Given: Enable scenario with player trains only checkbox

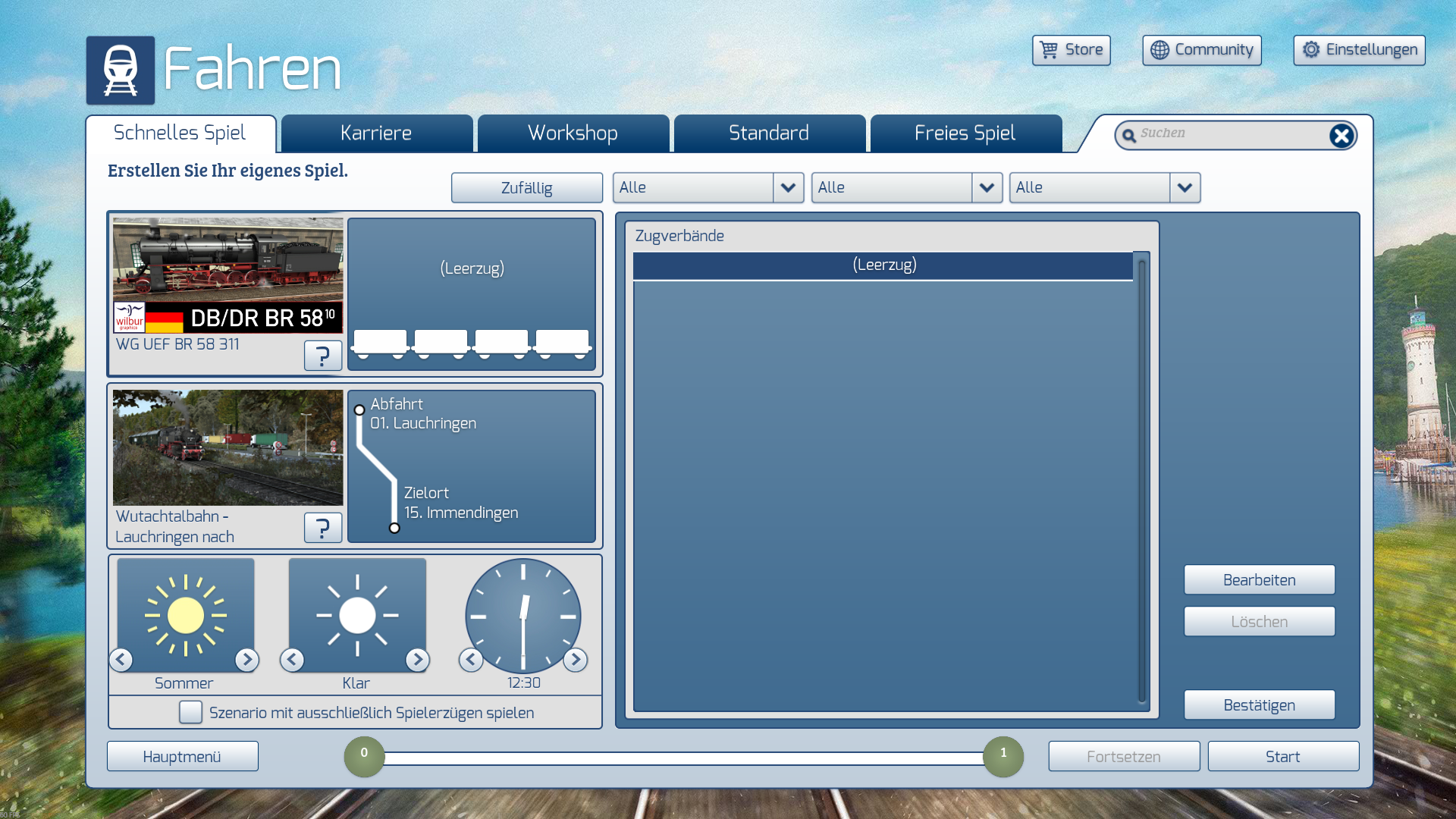Looking at the screenshot, I should tap(190, 712).
